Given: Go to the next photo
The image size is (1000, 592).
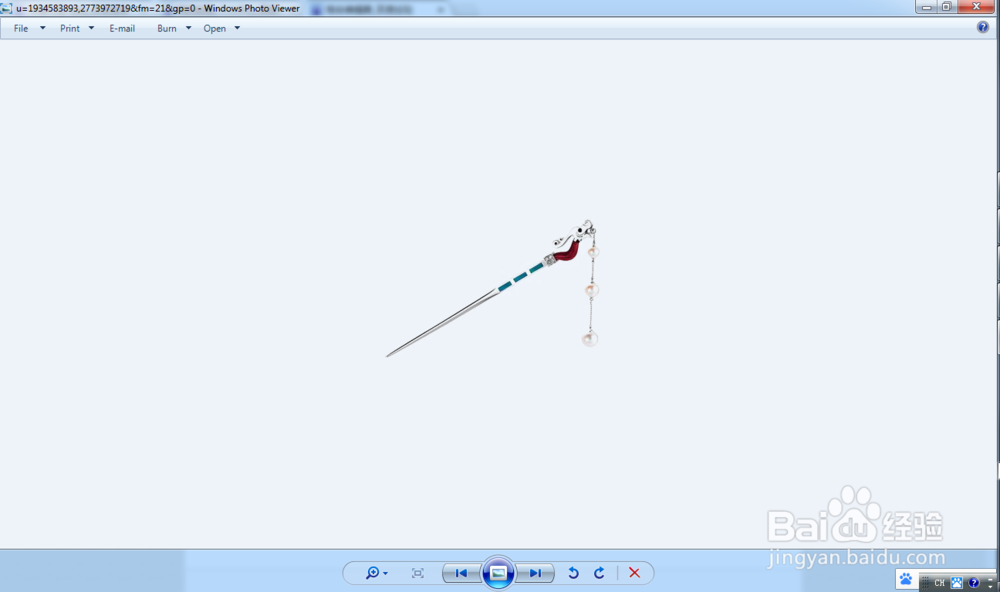Looking at the screenshot, I should [535, 573].
